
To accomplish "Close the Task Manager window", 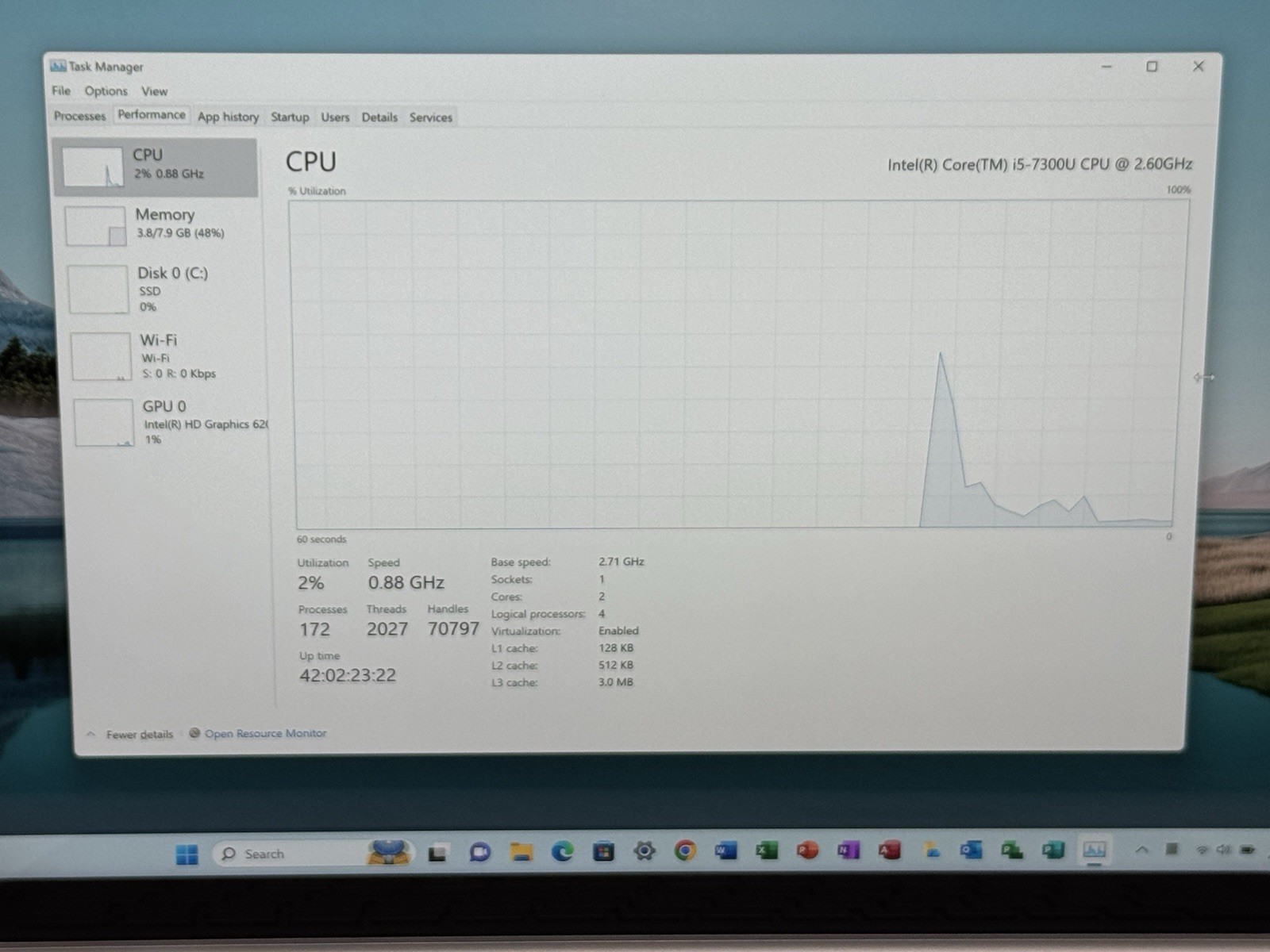I will tap(1199, 67).
